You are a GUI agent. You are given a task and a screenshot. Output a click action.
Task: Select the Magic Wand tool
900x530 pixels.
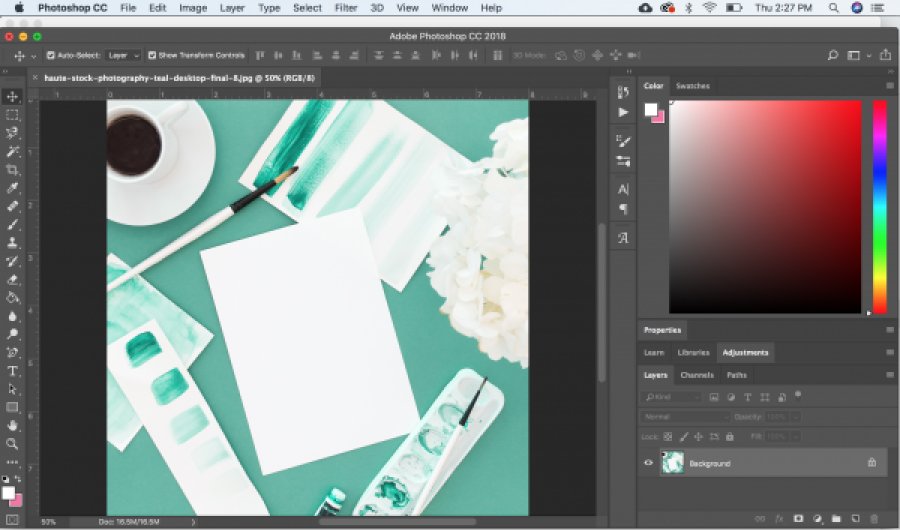click(12, 152)
